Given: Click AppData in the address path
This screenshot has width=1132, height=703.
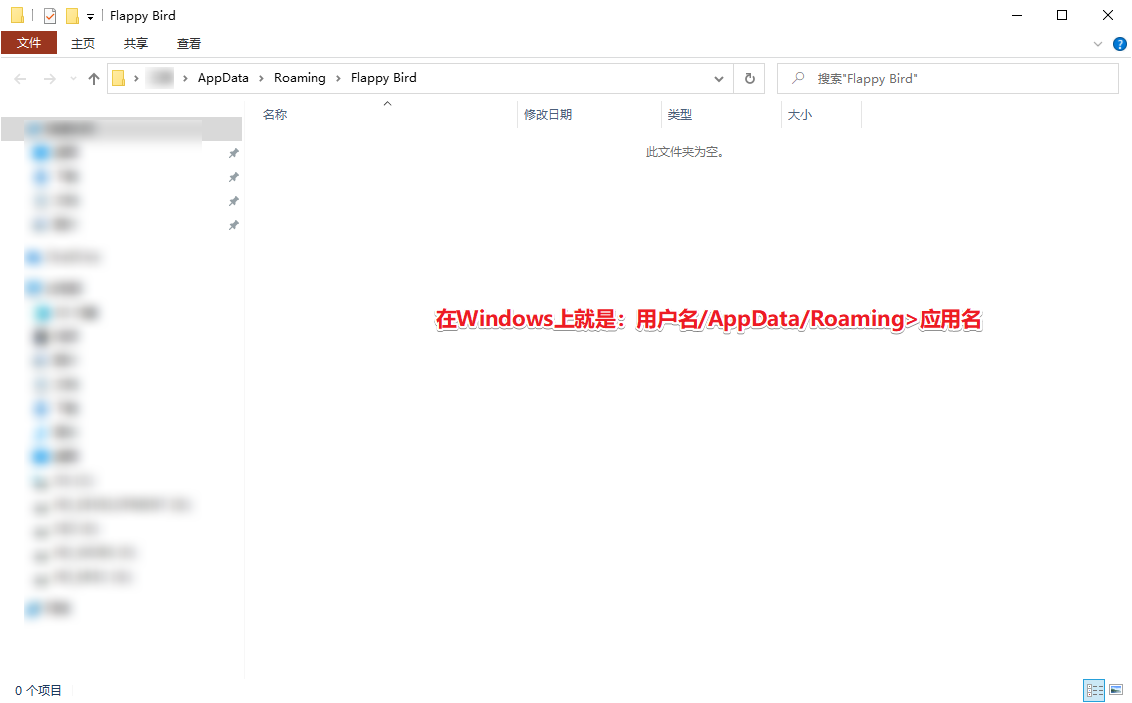Looking at the screenshot, I should tap(223, 78).
